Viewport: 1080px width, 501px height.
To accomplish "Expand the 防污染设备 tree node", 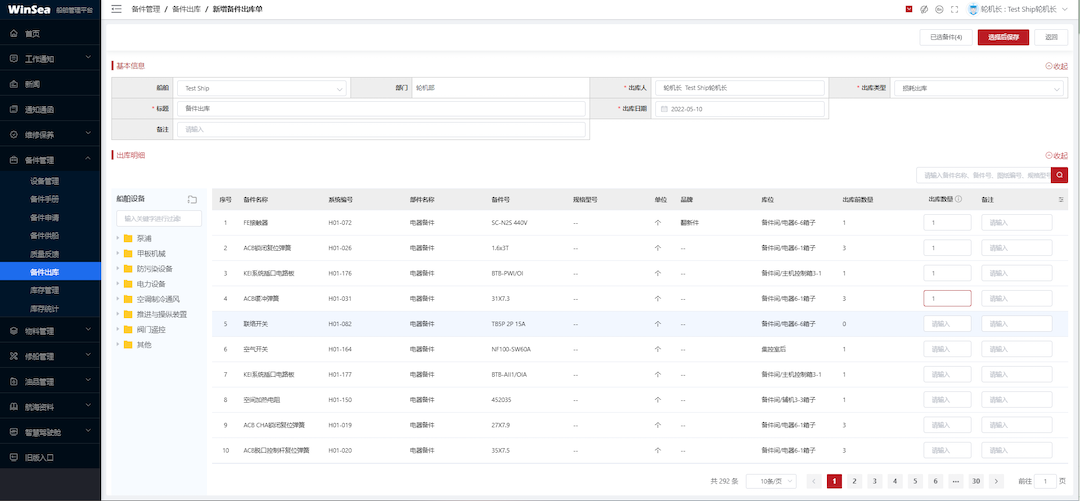I will tap(118, 269).
